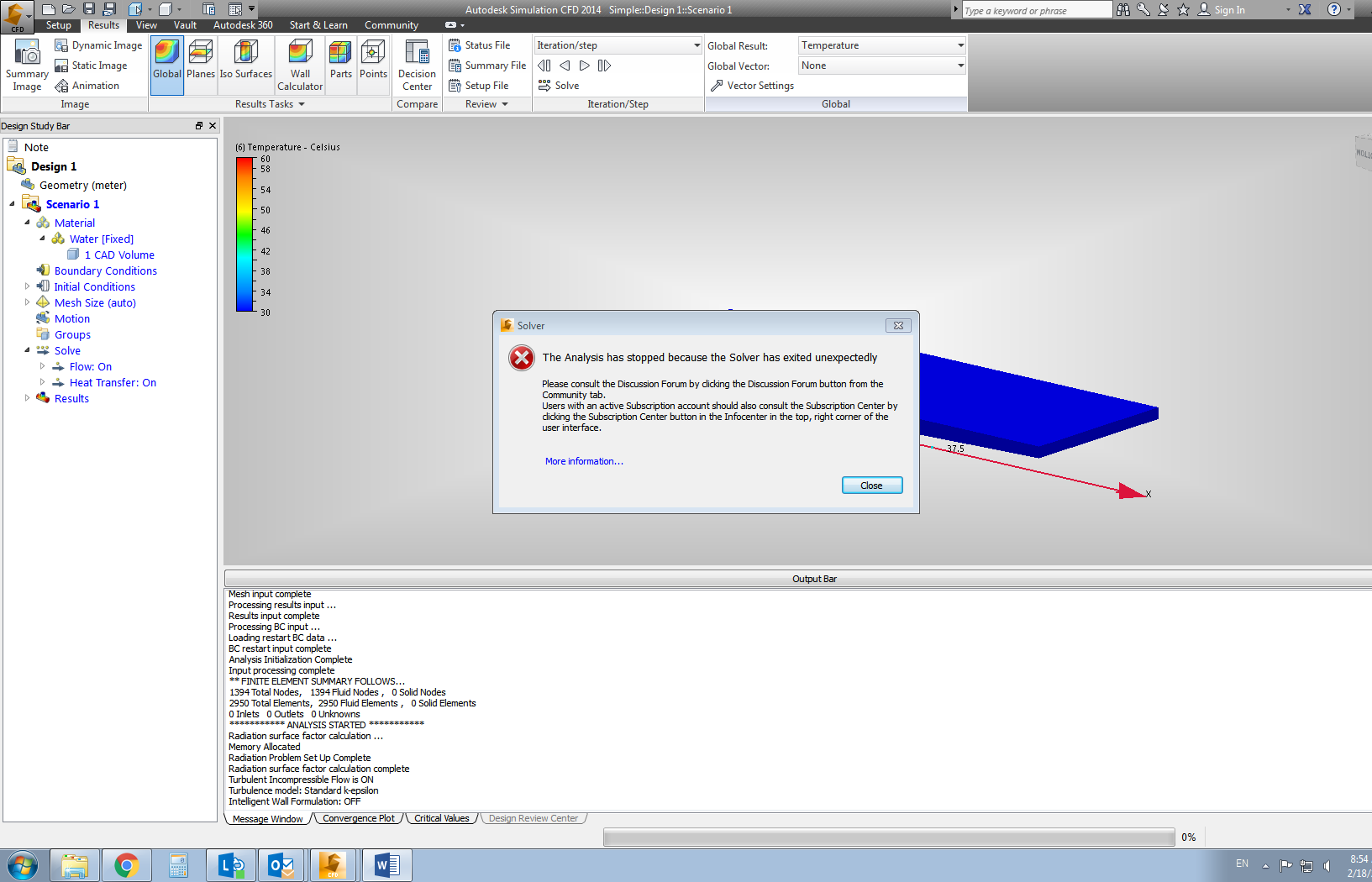Select the Points results task
Viewport: 1372px width, 882px height.
373,66
